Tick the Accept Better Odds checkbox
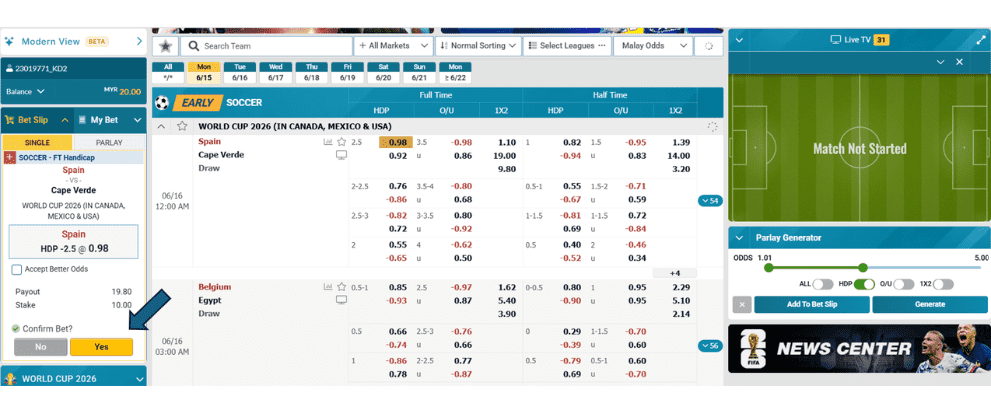The image size is (991, 413). (17, 269)
